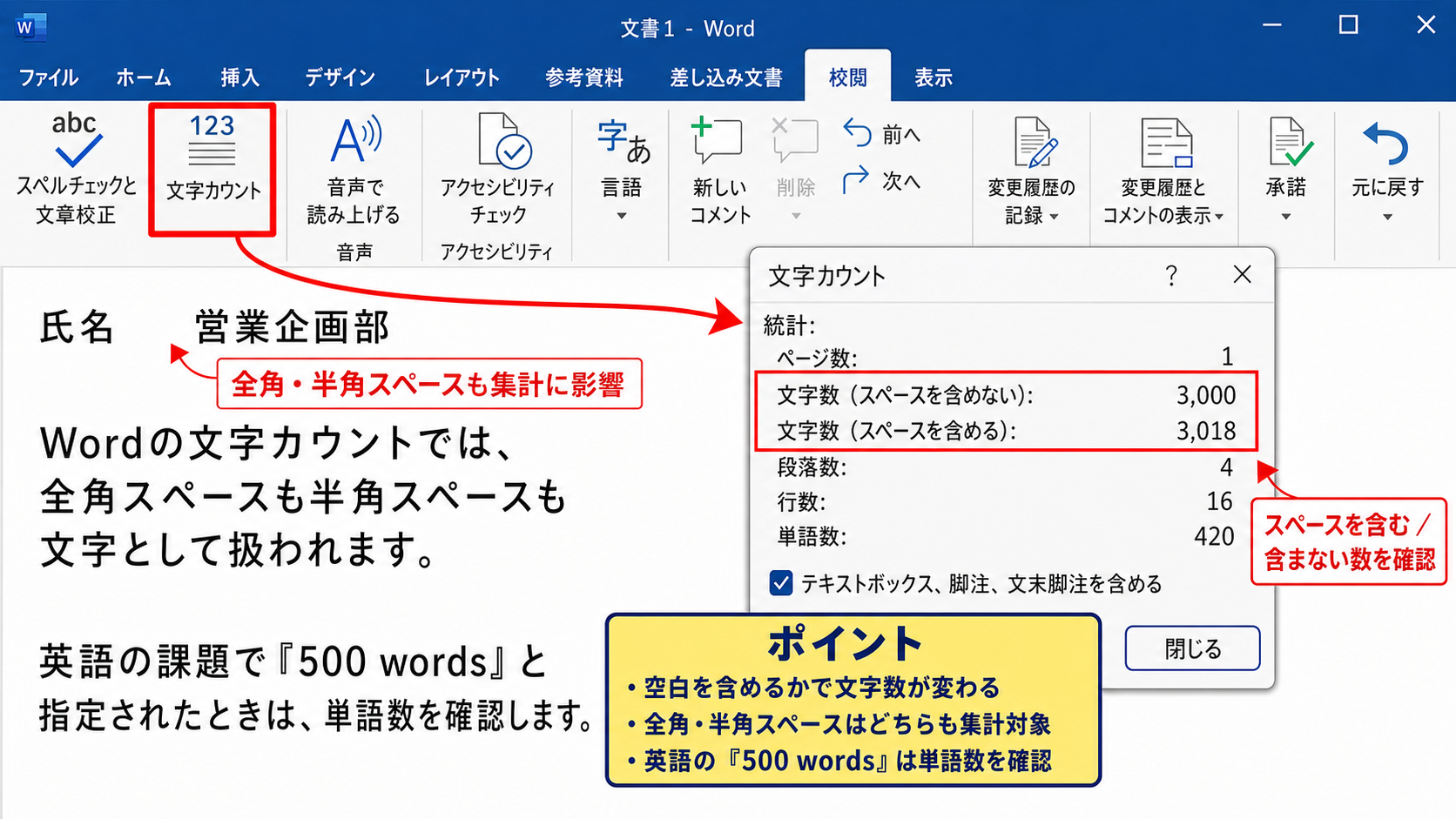Click the 文字数 (スペースを含めない) value 3,000
The width and height of the screenshot is (1456, 819).
point(1206,395)
